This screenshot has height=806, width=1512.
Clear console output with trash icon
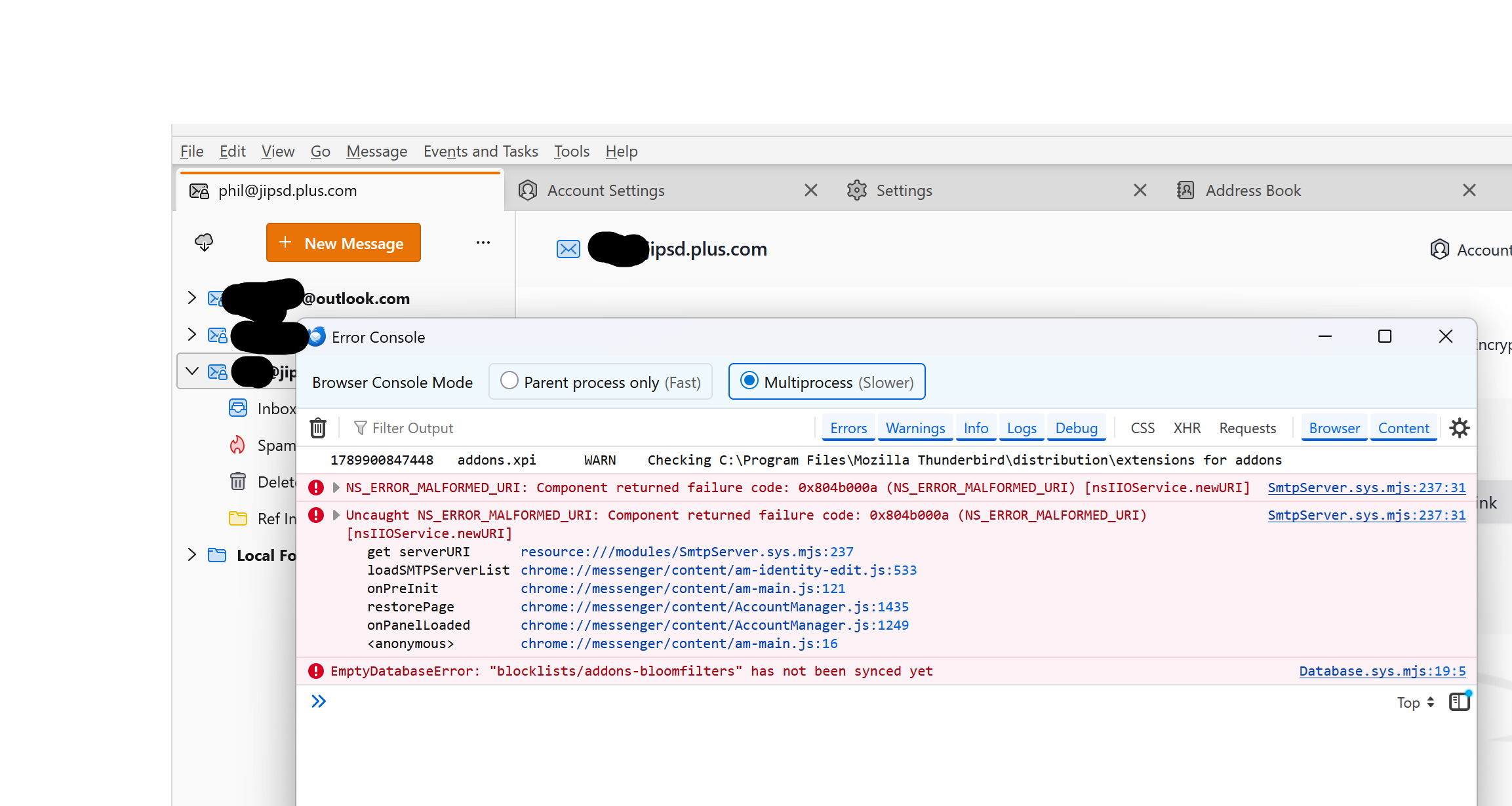[318, 428]
